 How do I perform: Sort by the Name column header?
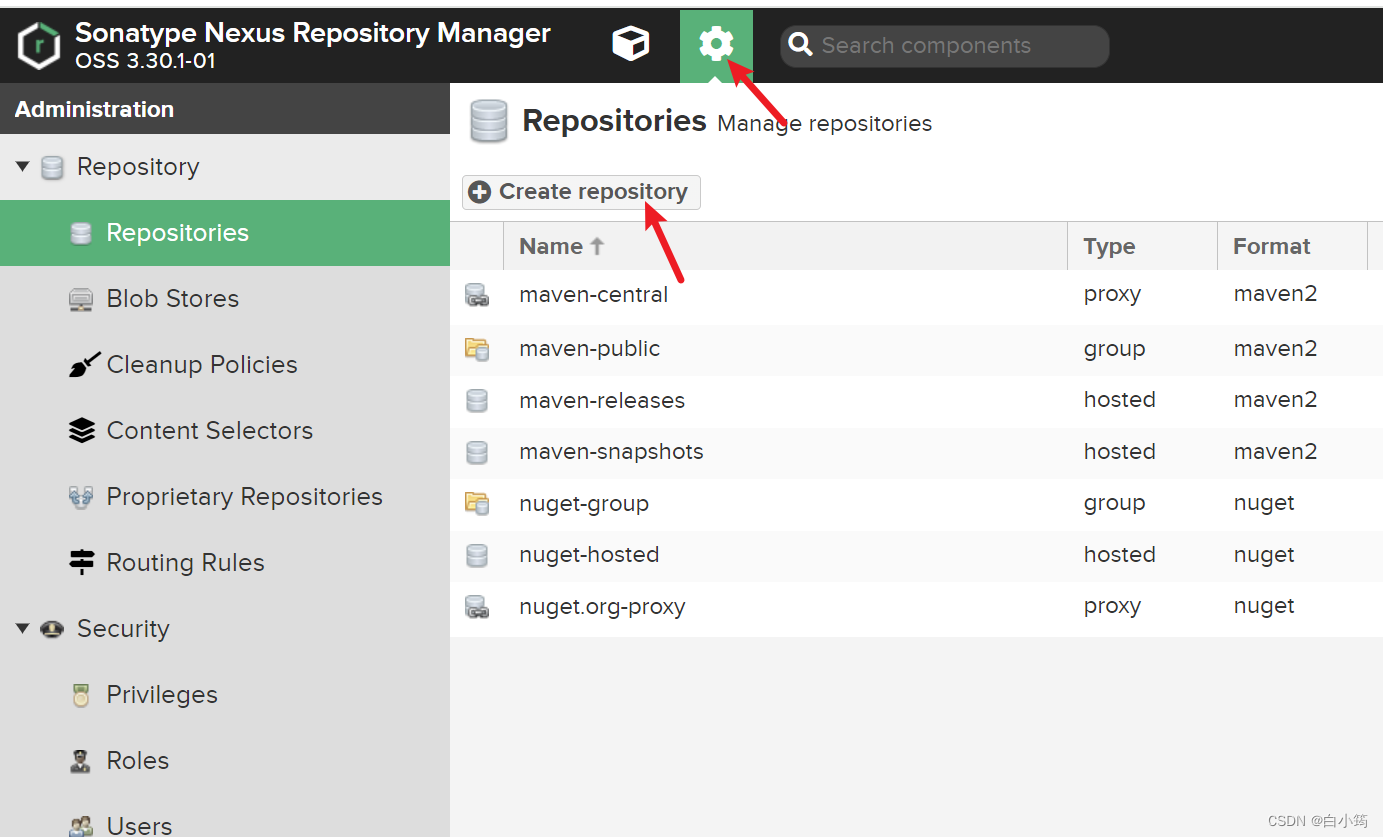[785, 246]
